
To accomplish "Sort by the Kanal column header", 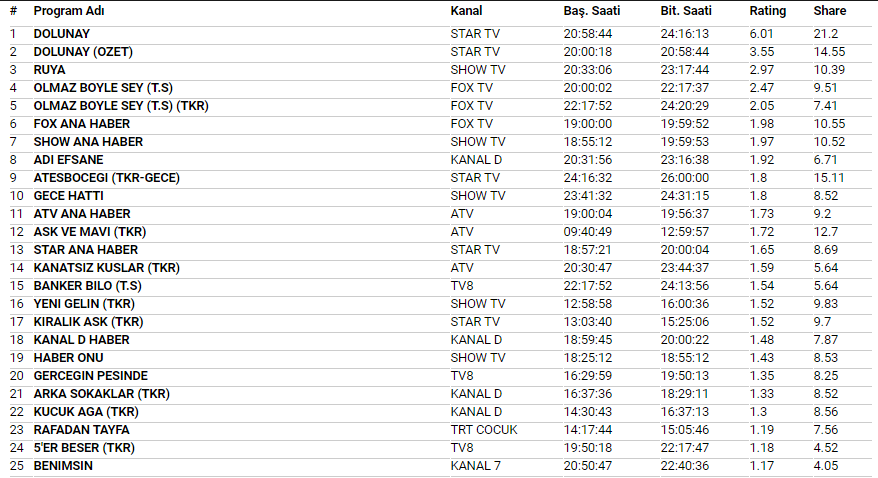I will click(466, 11).
